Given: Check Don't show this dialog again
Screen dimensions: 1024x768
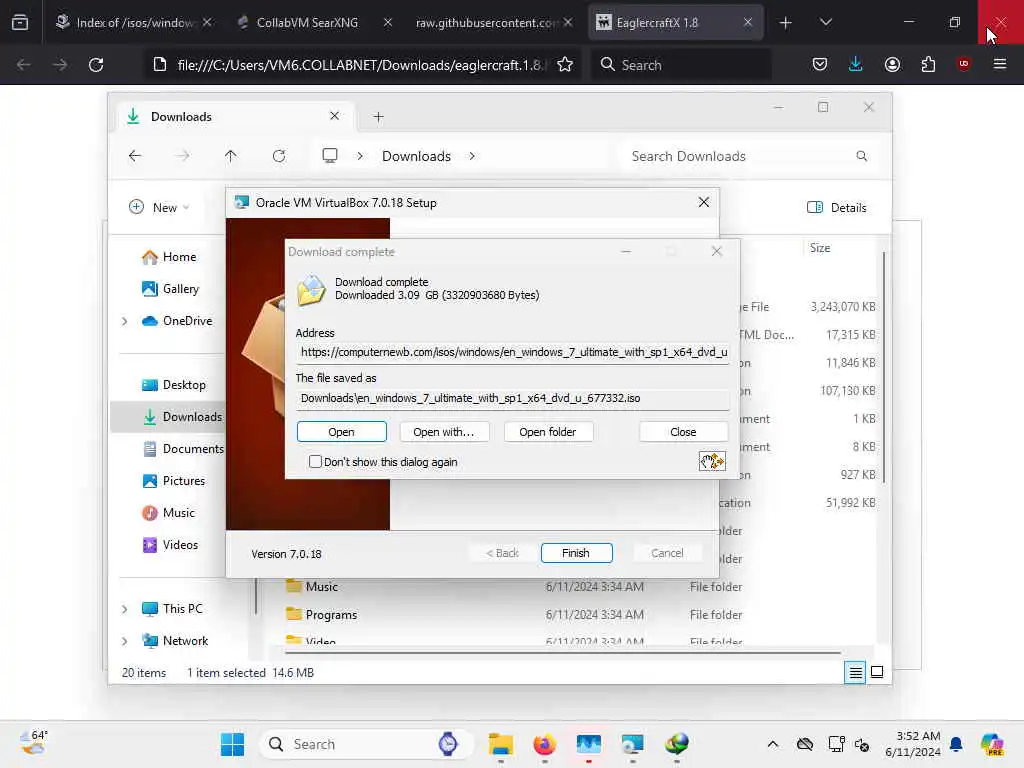Looking at the screenshot, I should click(x=315, y=462).
